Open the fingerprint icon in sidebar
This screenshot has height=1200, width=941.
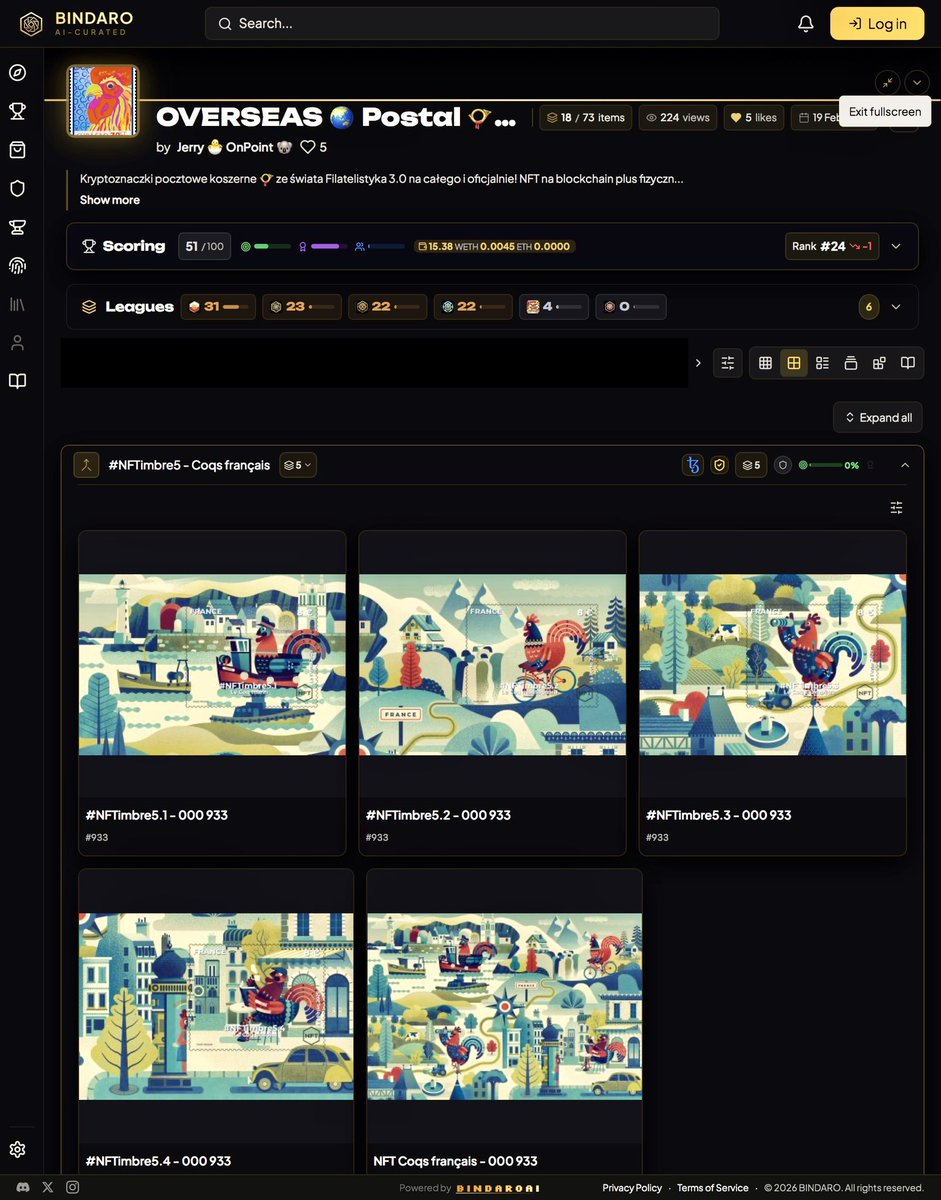pyautogui.click(x=17, y=265)
